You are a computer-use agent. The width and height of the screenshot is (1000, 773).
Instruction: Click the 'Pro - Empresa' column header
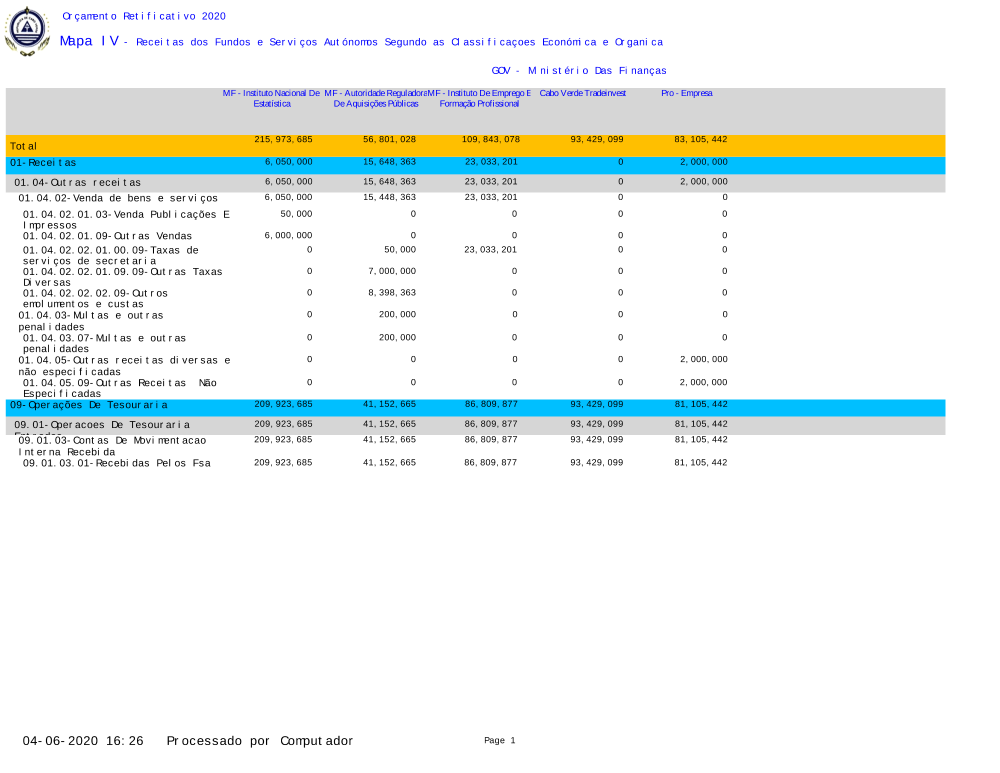click(687, 93)
